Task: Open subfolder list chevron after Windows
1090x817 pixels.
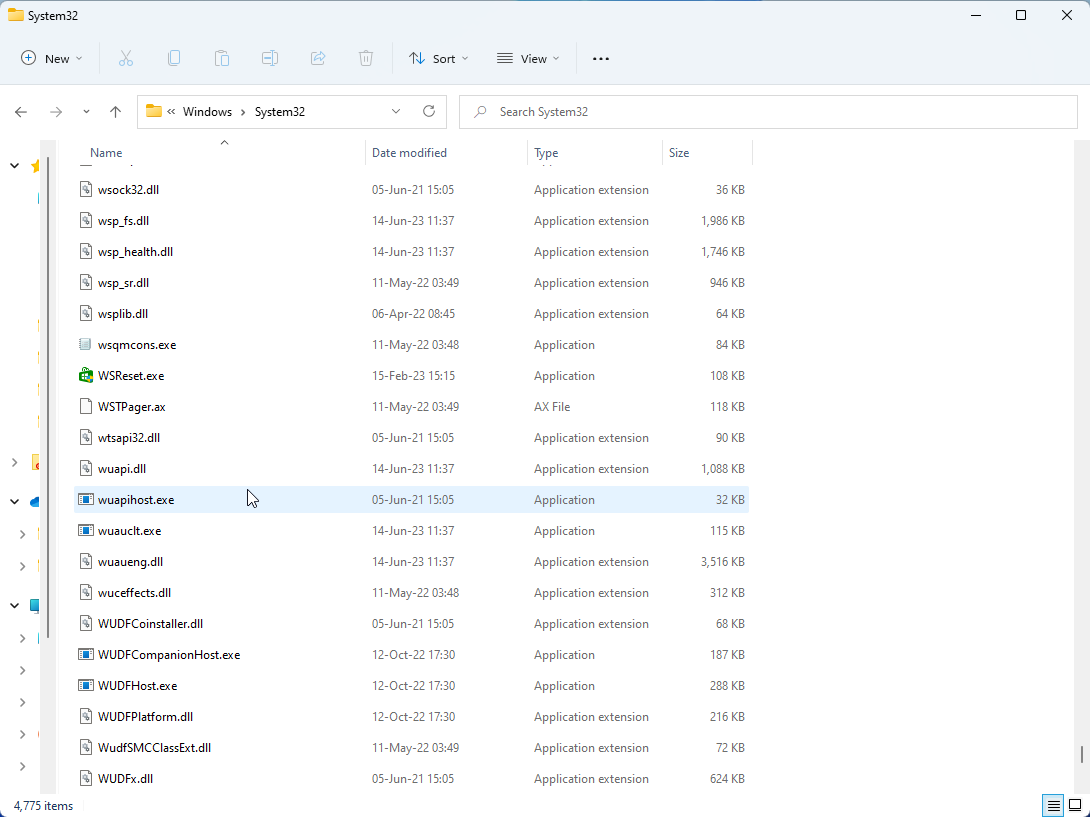Action: point(243,112)
